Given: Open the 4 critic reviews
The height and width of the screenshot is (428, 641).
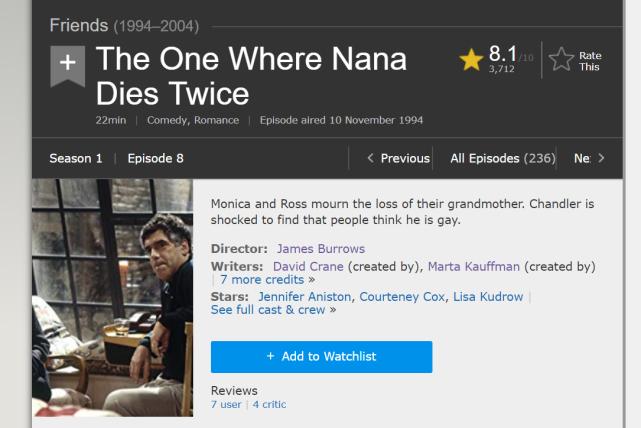Looking at the screenshot, I should [x=269, y=404].
